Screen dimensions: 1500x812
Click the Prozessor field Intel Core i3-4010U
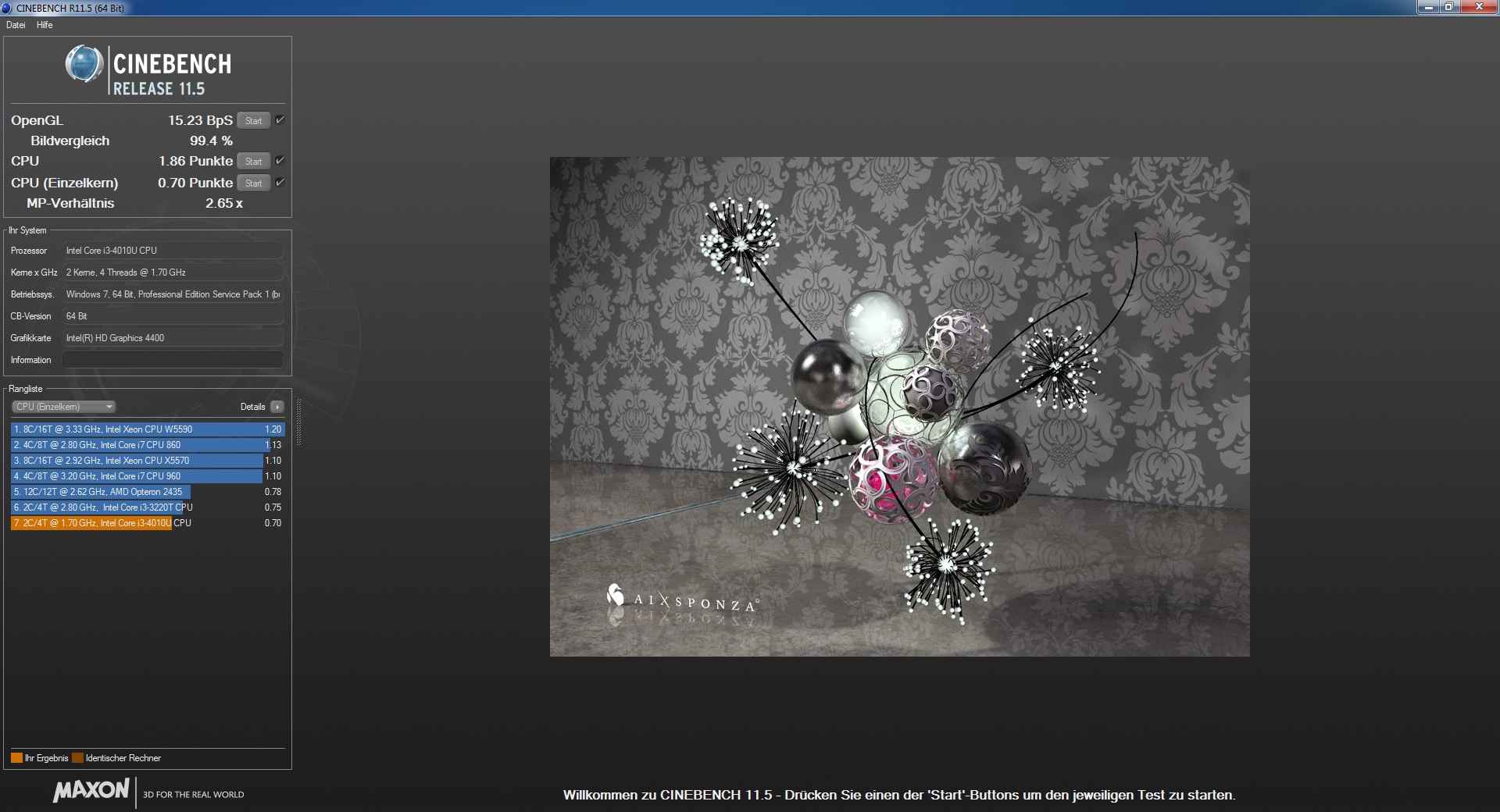(x=173, y=251)
